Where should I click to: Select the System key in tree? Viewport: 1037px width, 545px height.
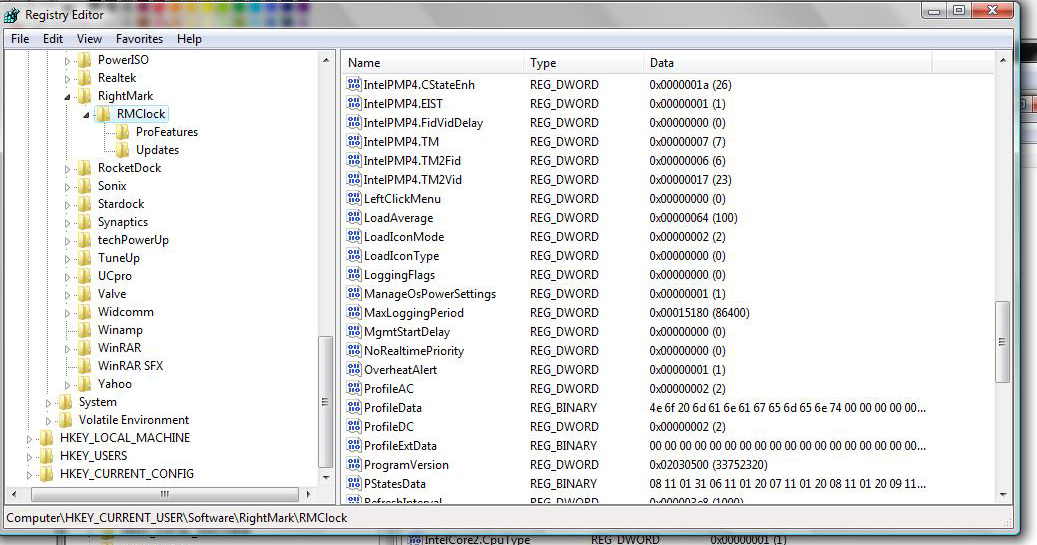pyautogui.click(x=97, y=401)
